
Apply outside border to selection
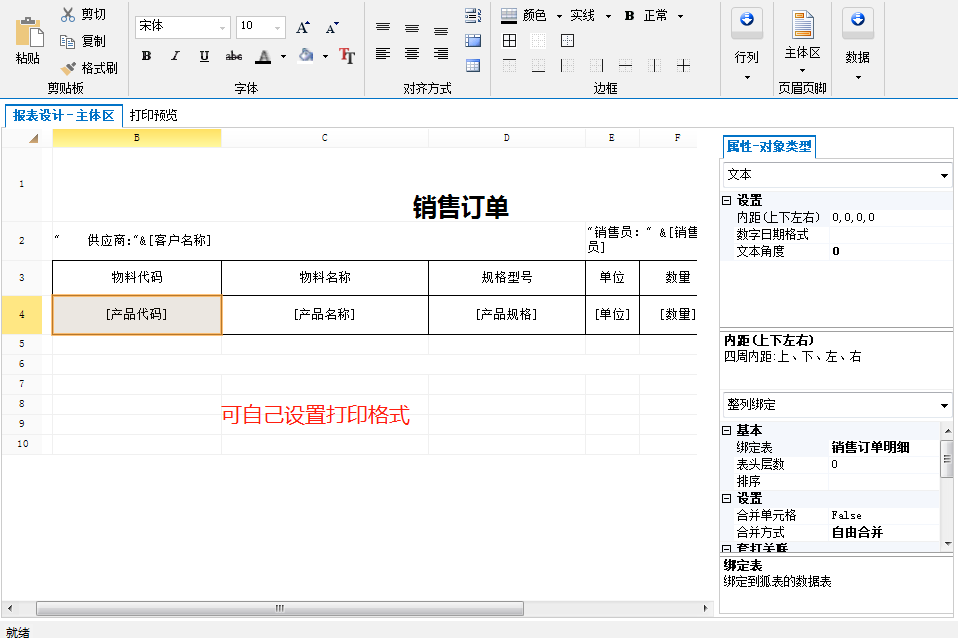[568, 41]
